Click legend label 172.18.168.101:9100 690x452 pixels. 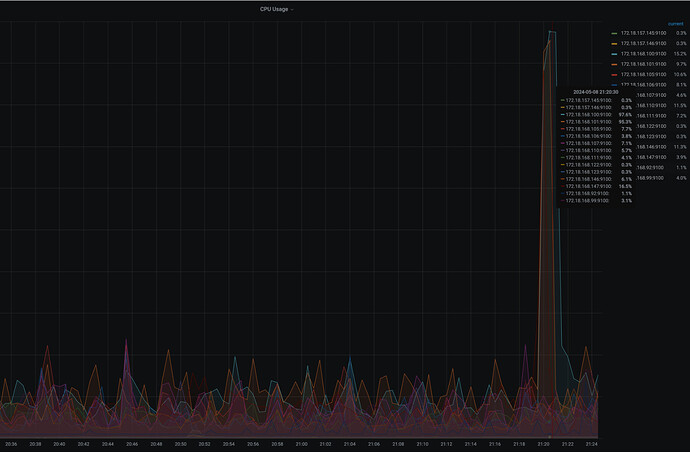click(641, 64)
